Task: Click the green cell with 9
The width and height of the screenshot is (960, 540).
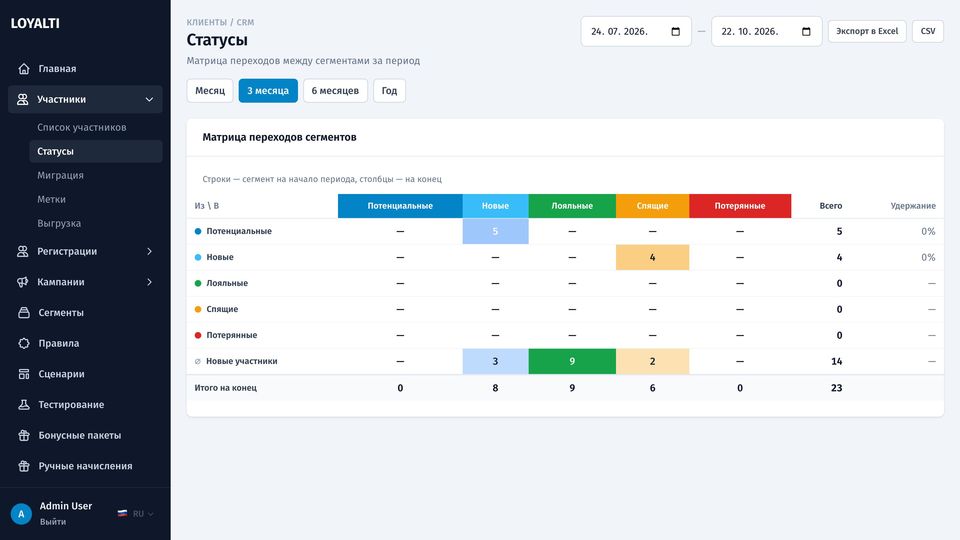Action: tap(572, 361)
